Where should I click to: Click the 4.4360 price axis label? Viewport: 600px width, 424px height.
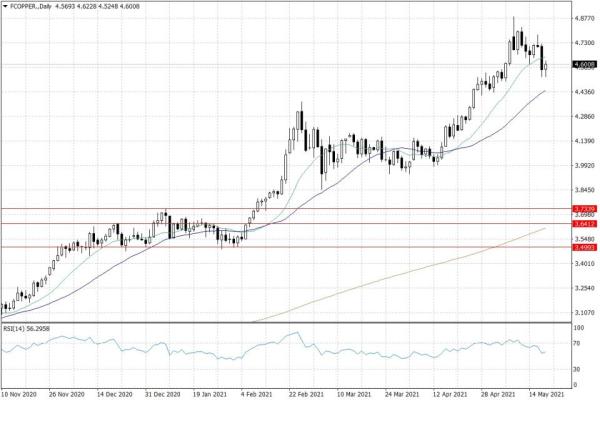pos(584,92)
